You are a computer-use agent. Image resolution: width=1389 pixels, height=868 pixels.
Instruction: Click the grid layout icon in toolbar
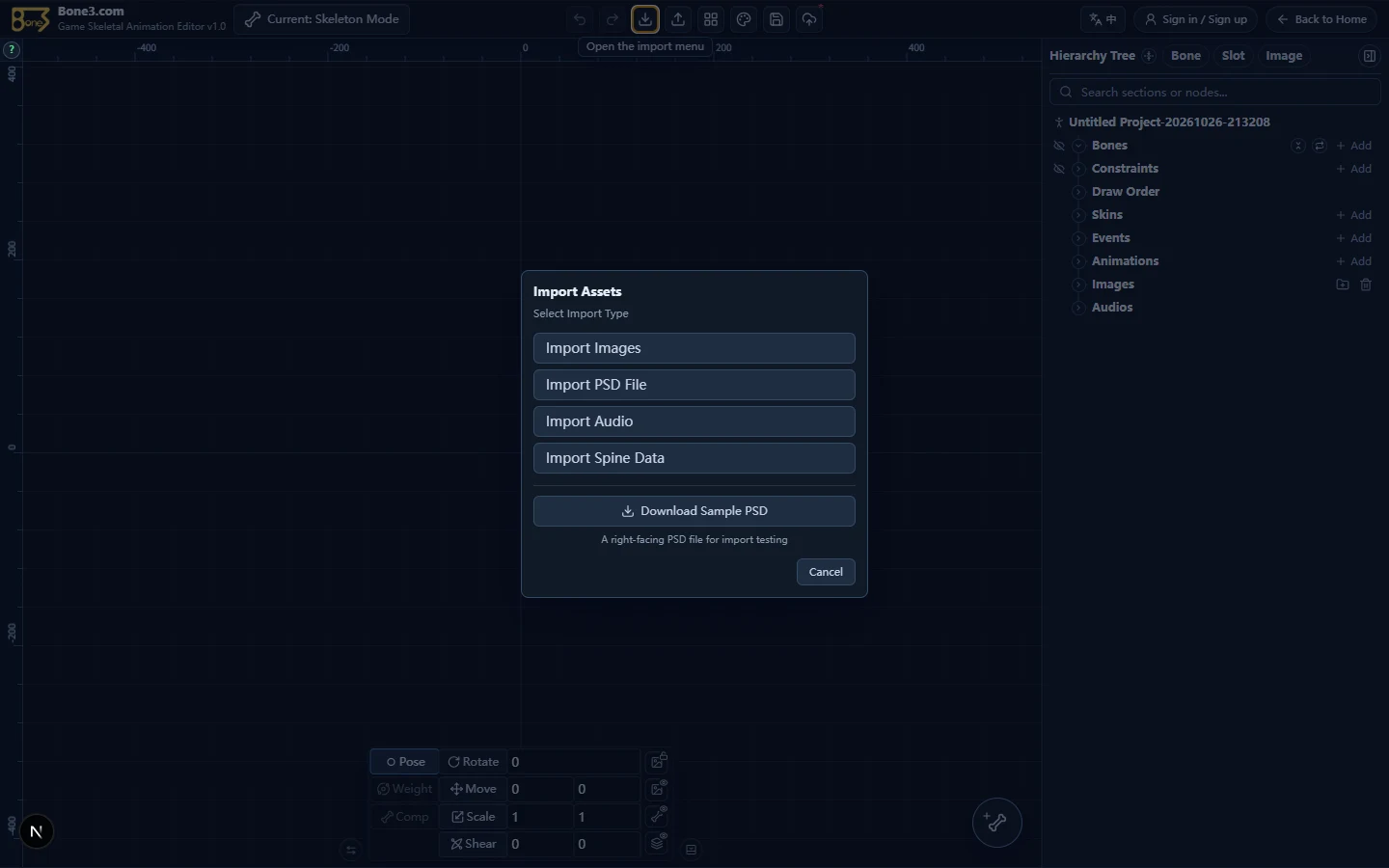point(711,19)
